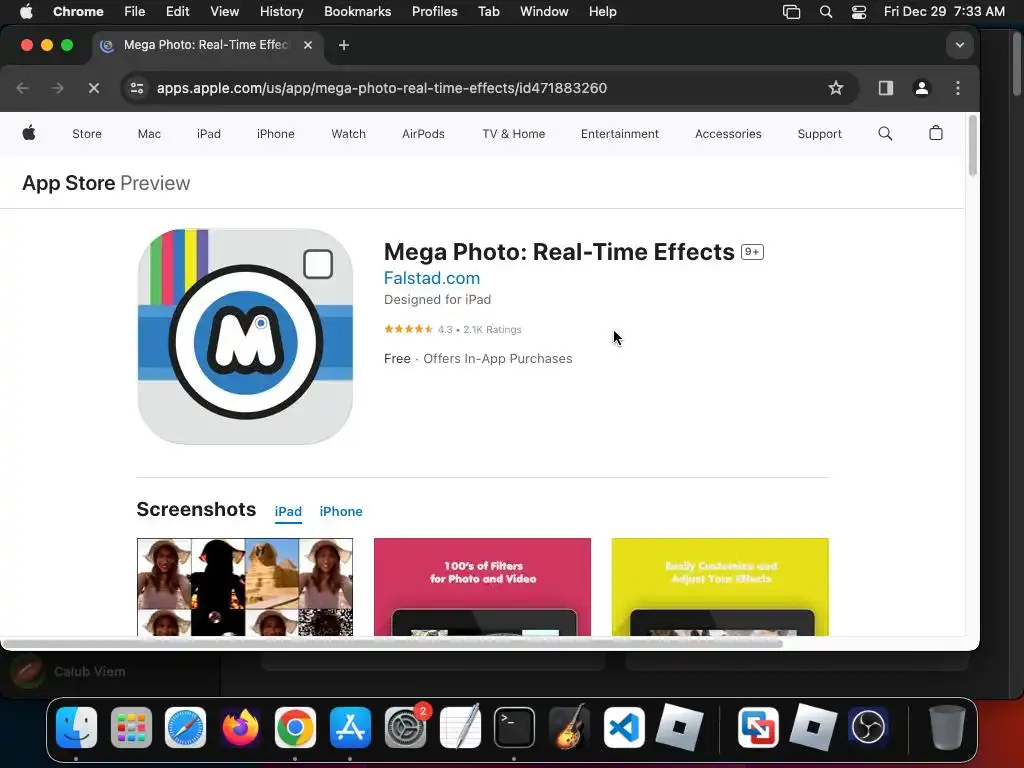The image size is (1024, 768).
Task: Launch GarageBand from the dock
Action: (569, 727)
